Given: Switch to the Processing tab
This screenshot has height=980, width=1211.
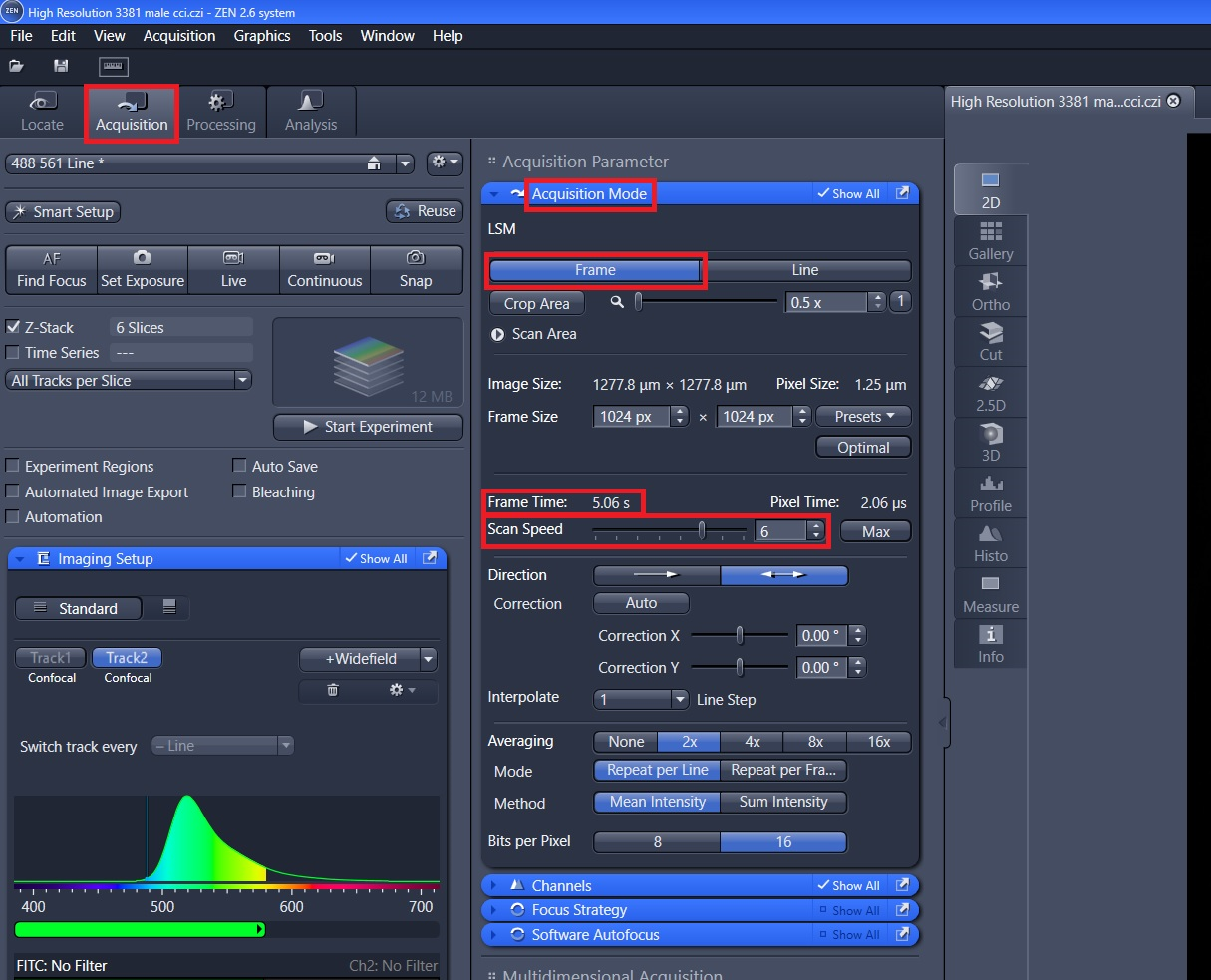Looking at the screenshot, I should (x=221, y=112).
